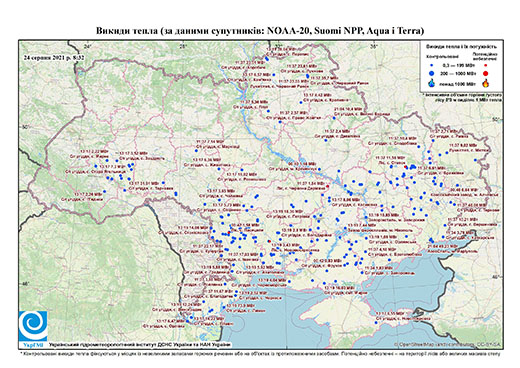Click the small blue dot in the legend
The width and height of the screenshot is (520, 368).
[432, 65]
